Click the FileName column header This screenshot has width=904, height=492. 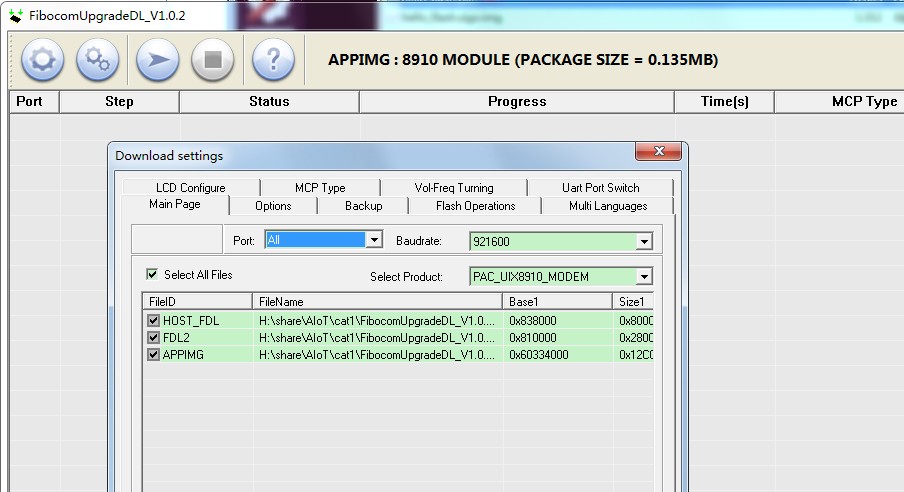(x=377, y=301)
